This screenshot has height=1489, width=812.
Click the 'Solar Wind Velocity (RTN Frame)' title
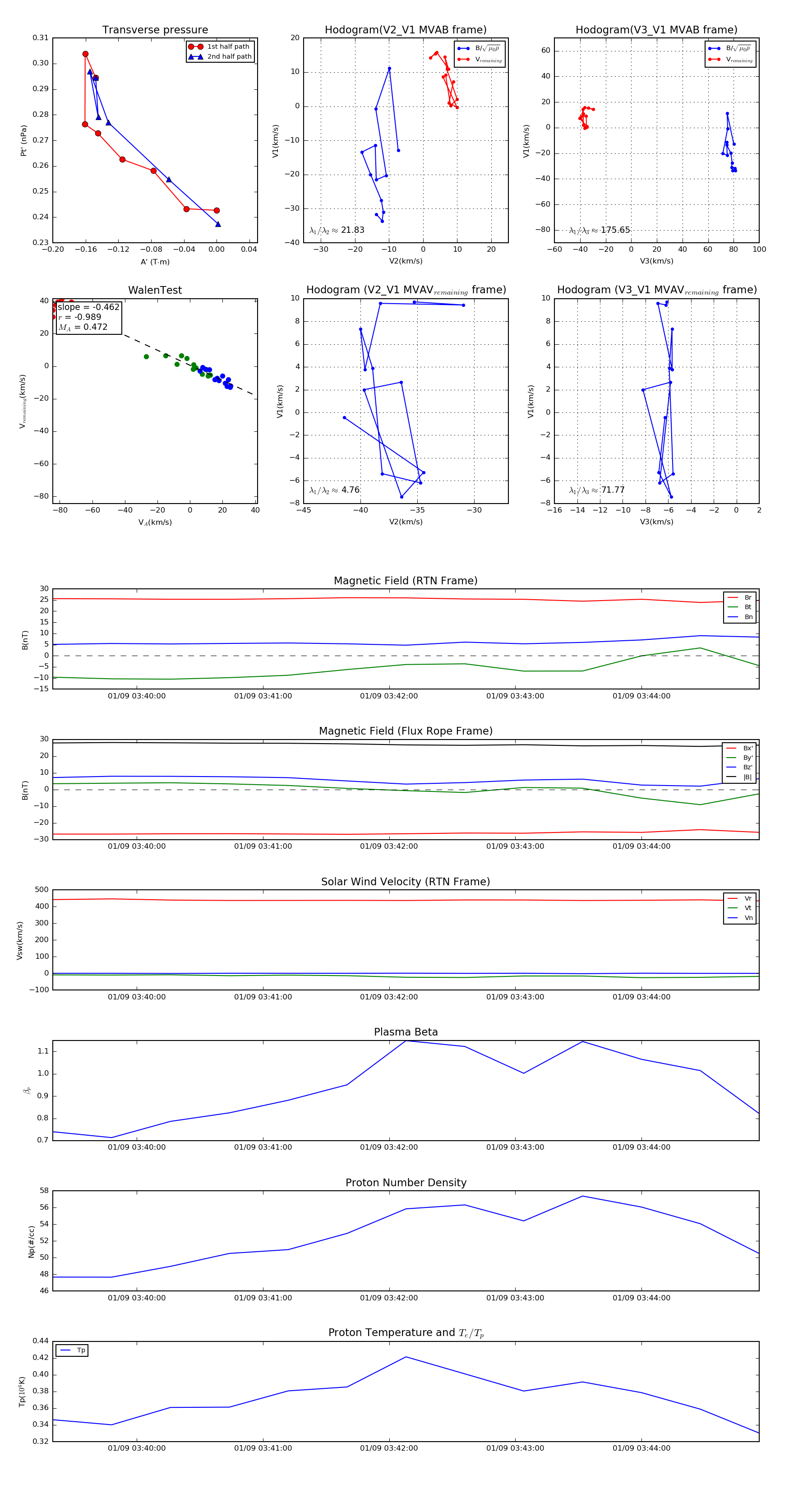406,882
